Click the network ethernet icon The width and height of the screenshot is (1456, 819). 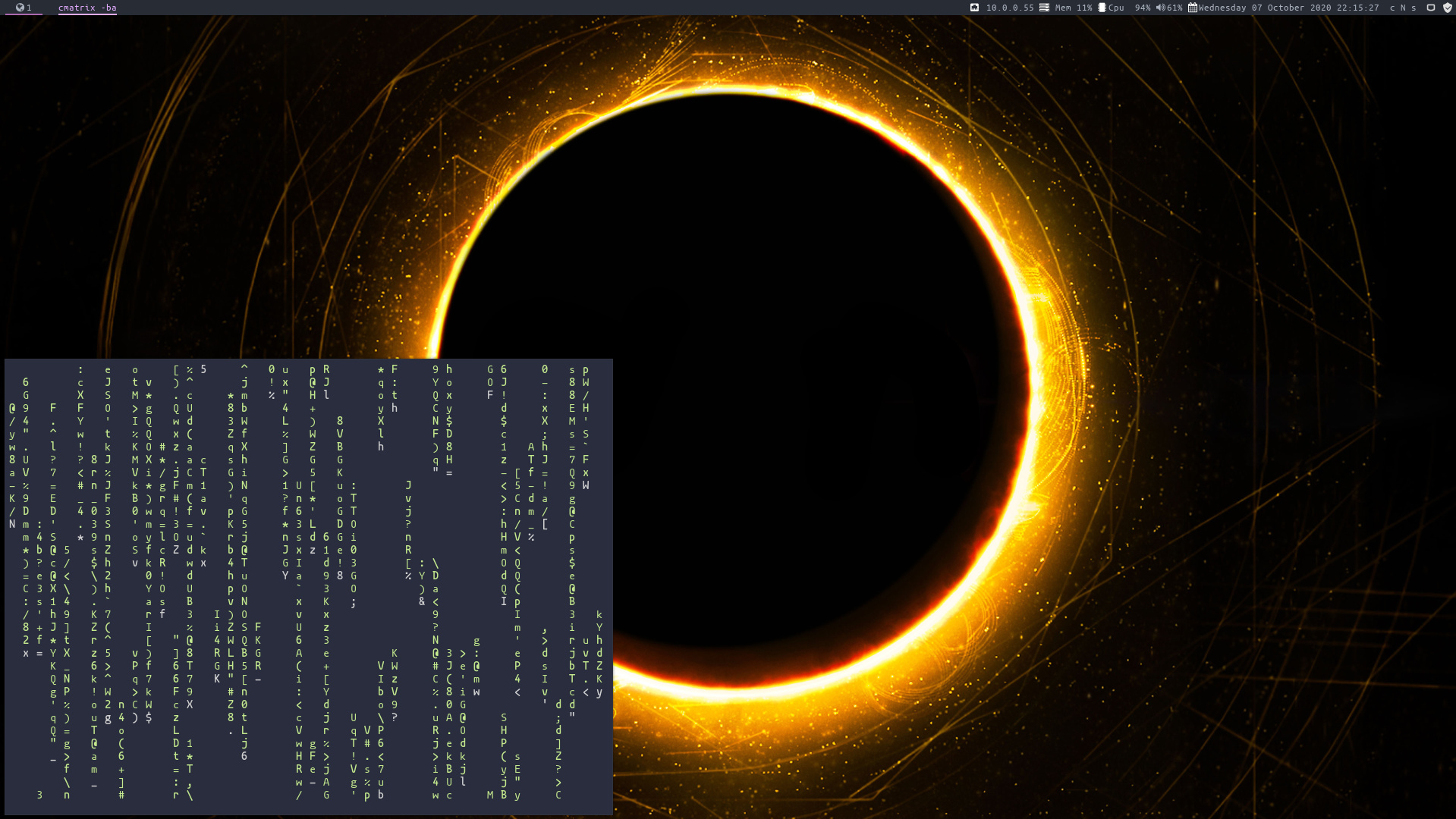974,8
